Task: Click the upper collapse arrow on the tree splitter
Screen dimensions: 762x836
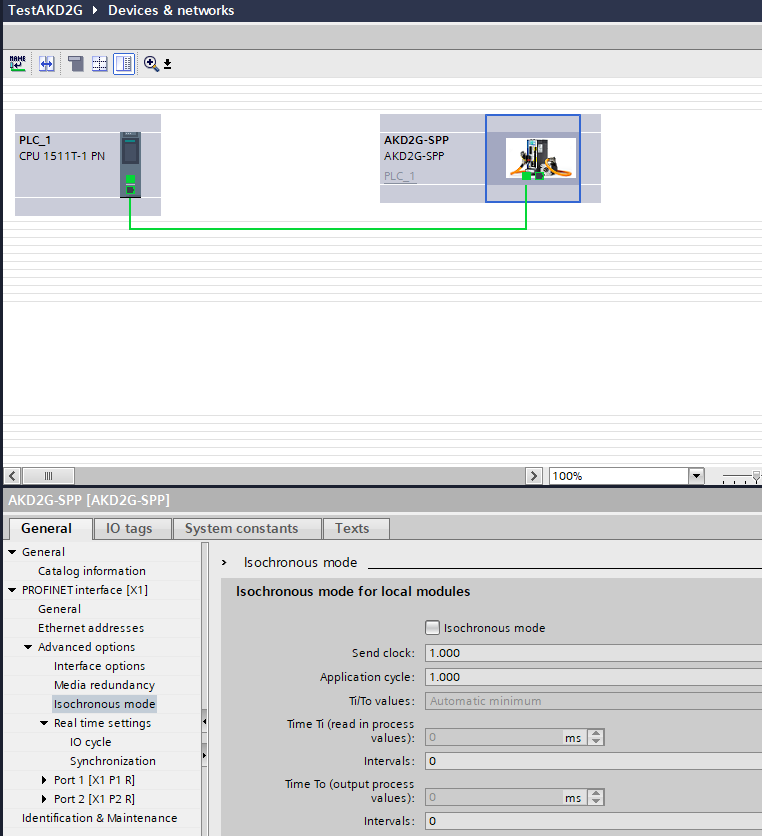Action: [x=204, y=722]
